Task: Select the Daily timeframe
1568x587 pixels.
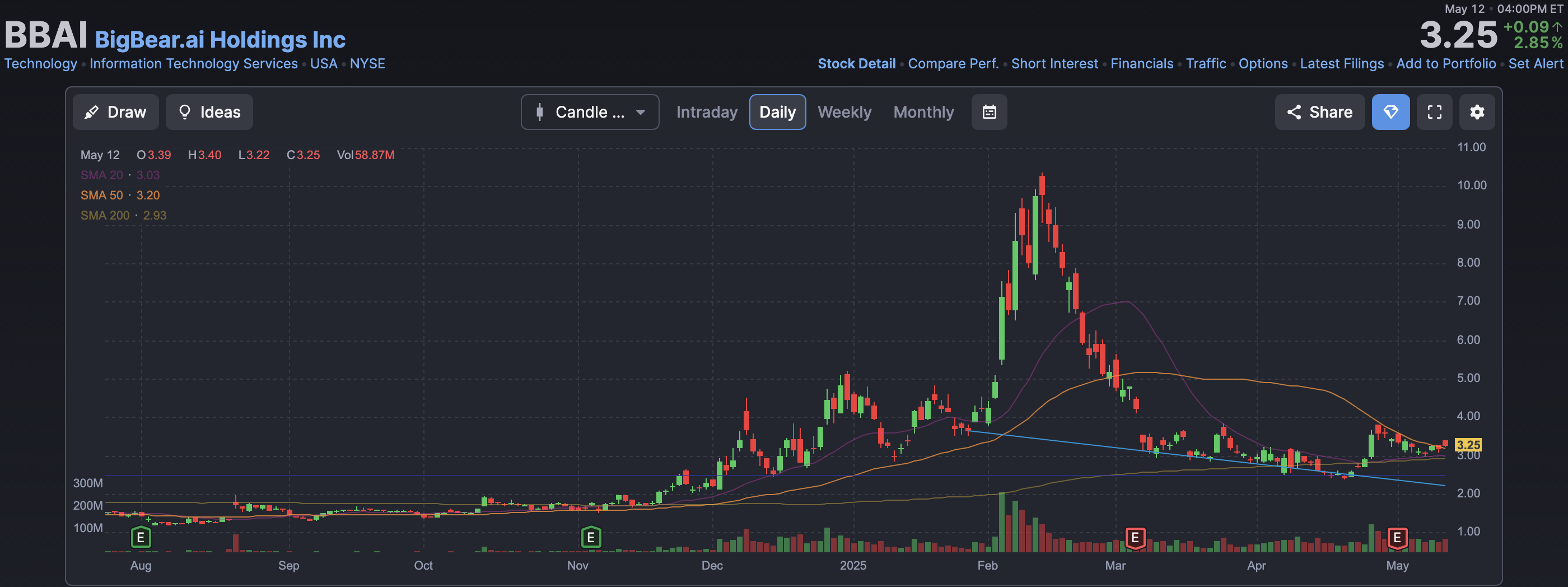Action: (x=777, y=112)
